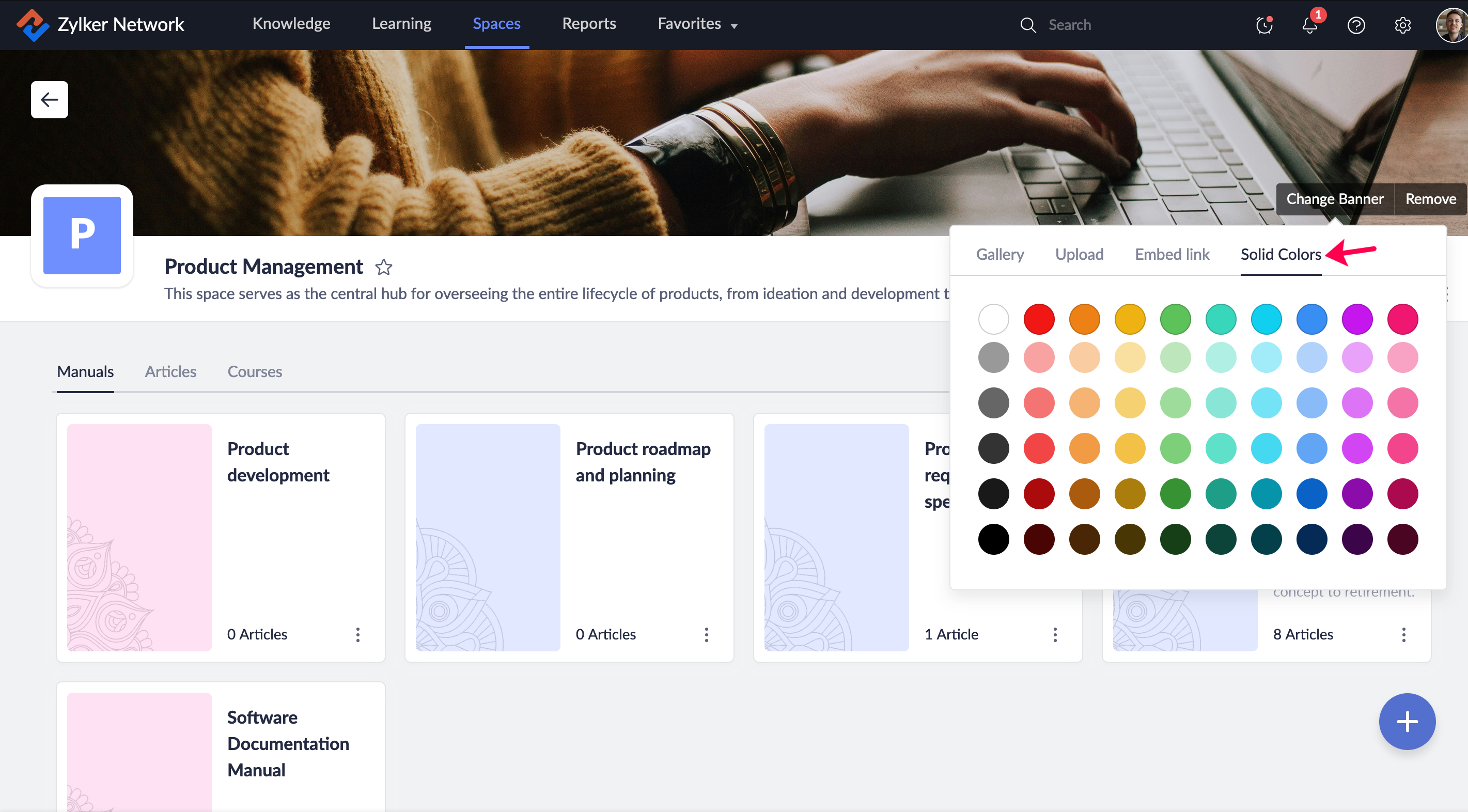Select the Solid Colors tab
The width and height of the screenshot is (1468, 812).
[1280, 254]
